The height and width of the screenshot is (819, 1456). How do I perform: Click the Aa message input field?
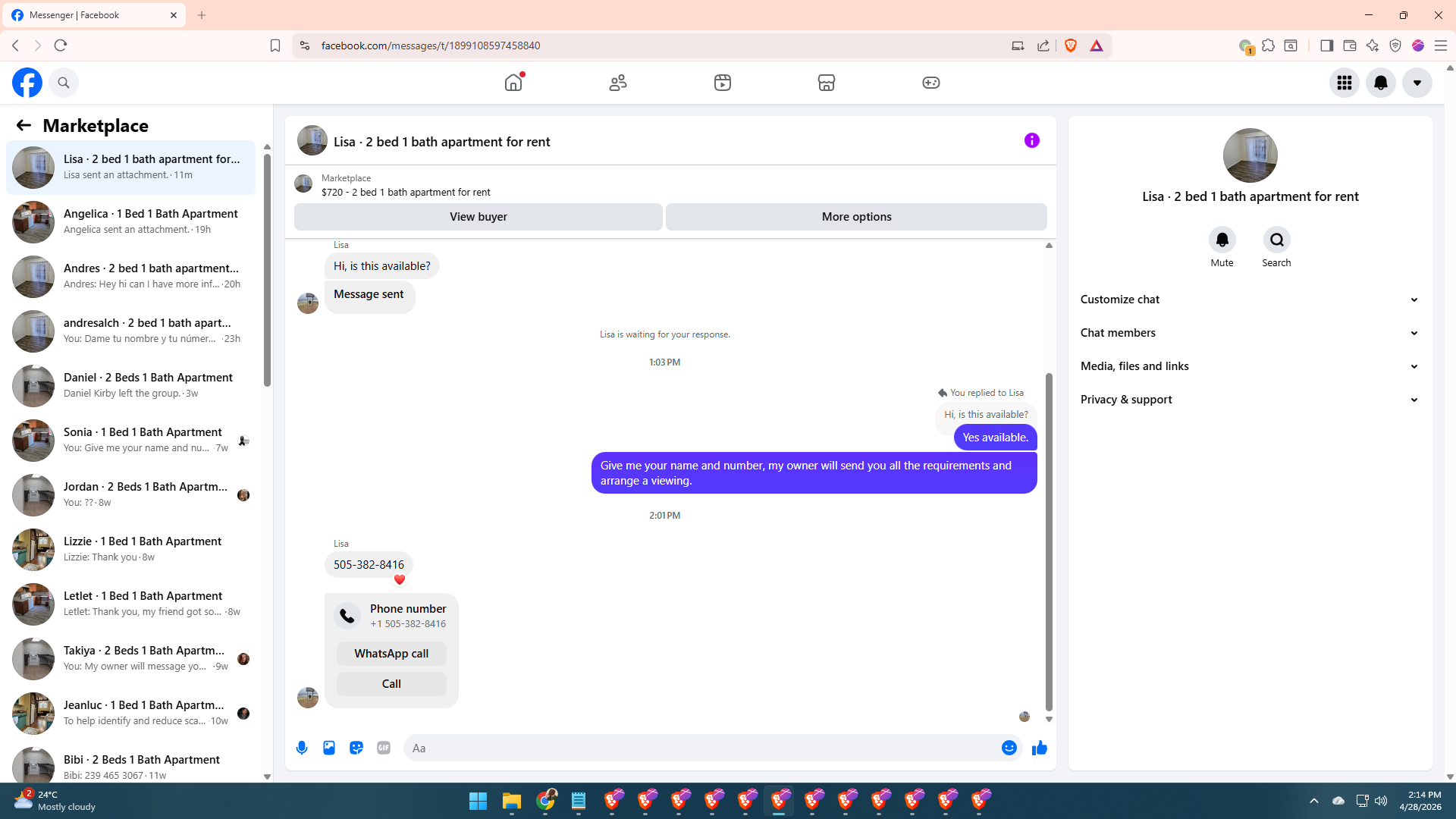click(701, 748)
